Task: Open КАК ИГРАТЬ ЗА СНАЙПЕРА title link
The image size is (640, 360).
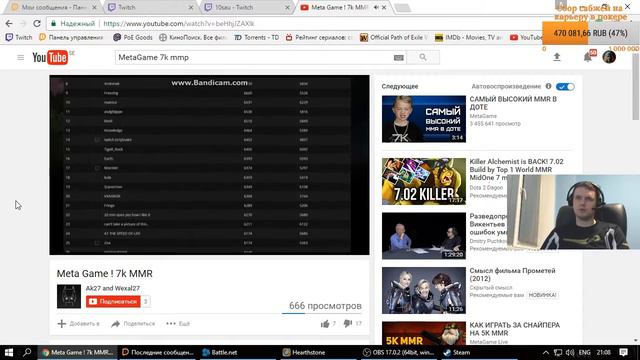Action: coord(515,329)
